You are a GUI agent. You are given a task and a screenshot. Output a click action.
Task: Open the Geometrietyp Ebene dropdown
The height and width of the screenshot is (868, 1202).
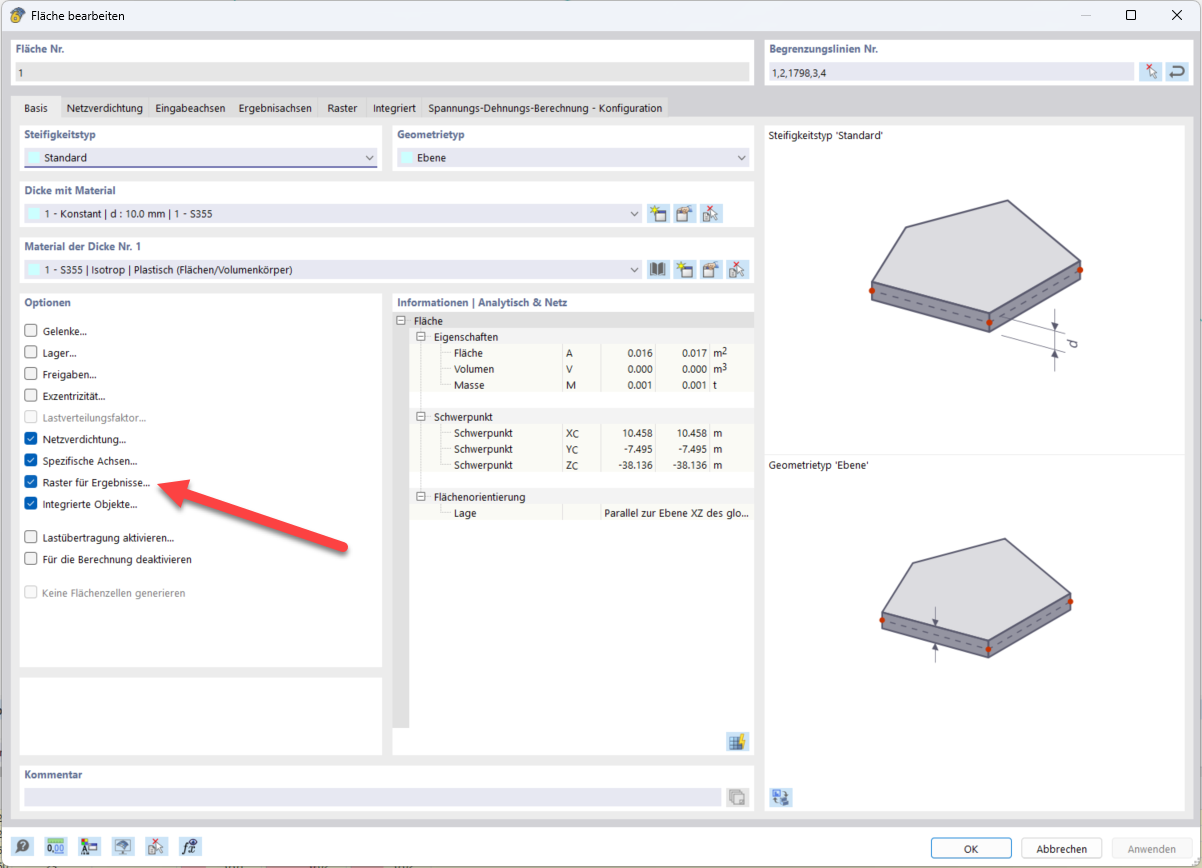coord(572,158)
